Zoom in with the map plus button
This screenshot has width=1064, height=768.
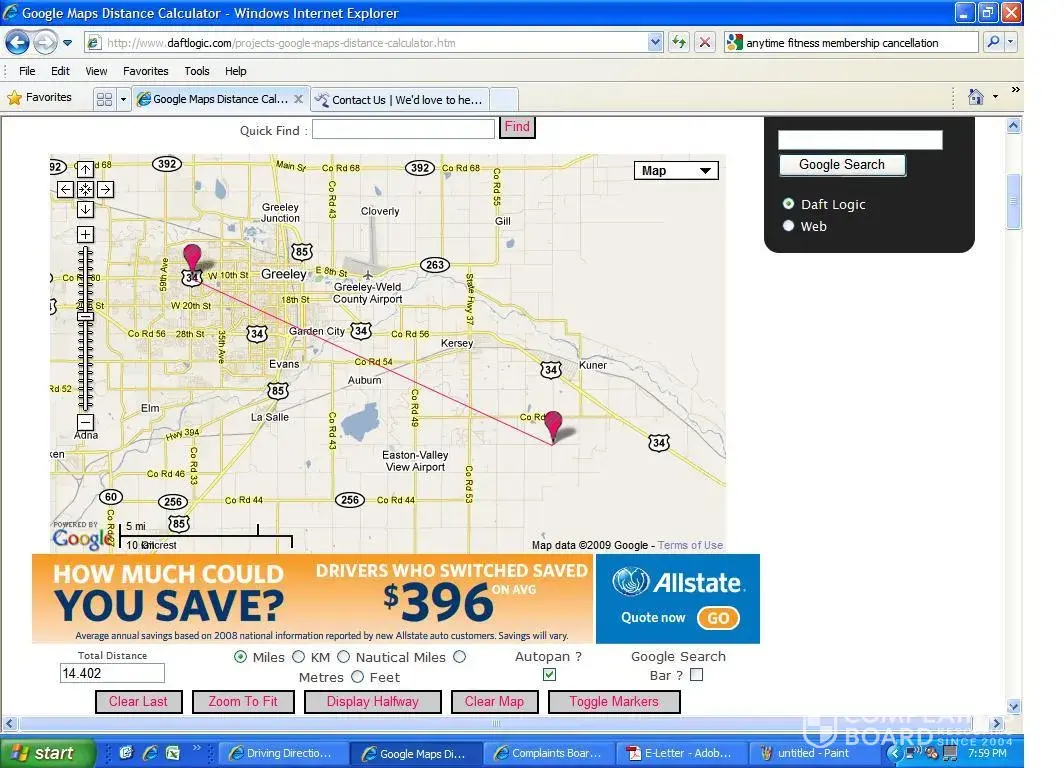click(86, 235)
